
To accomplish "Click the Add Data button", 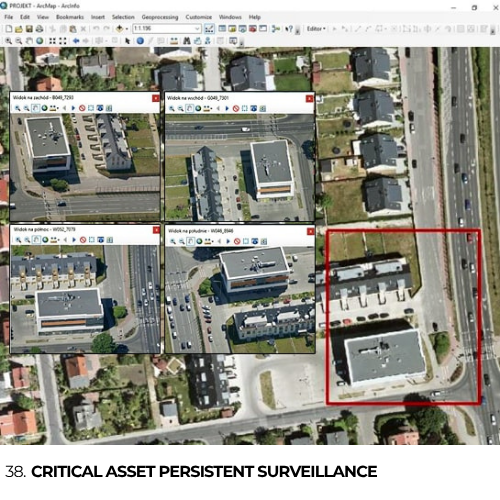I will 119,29.
